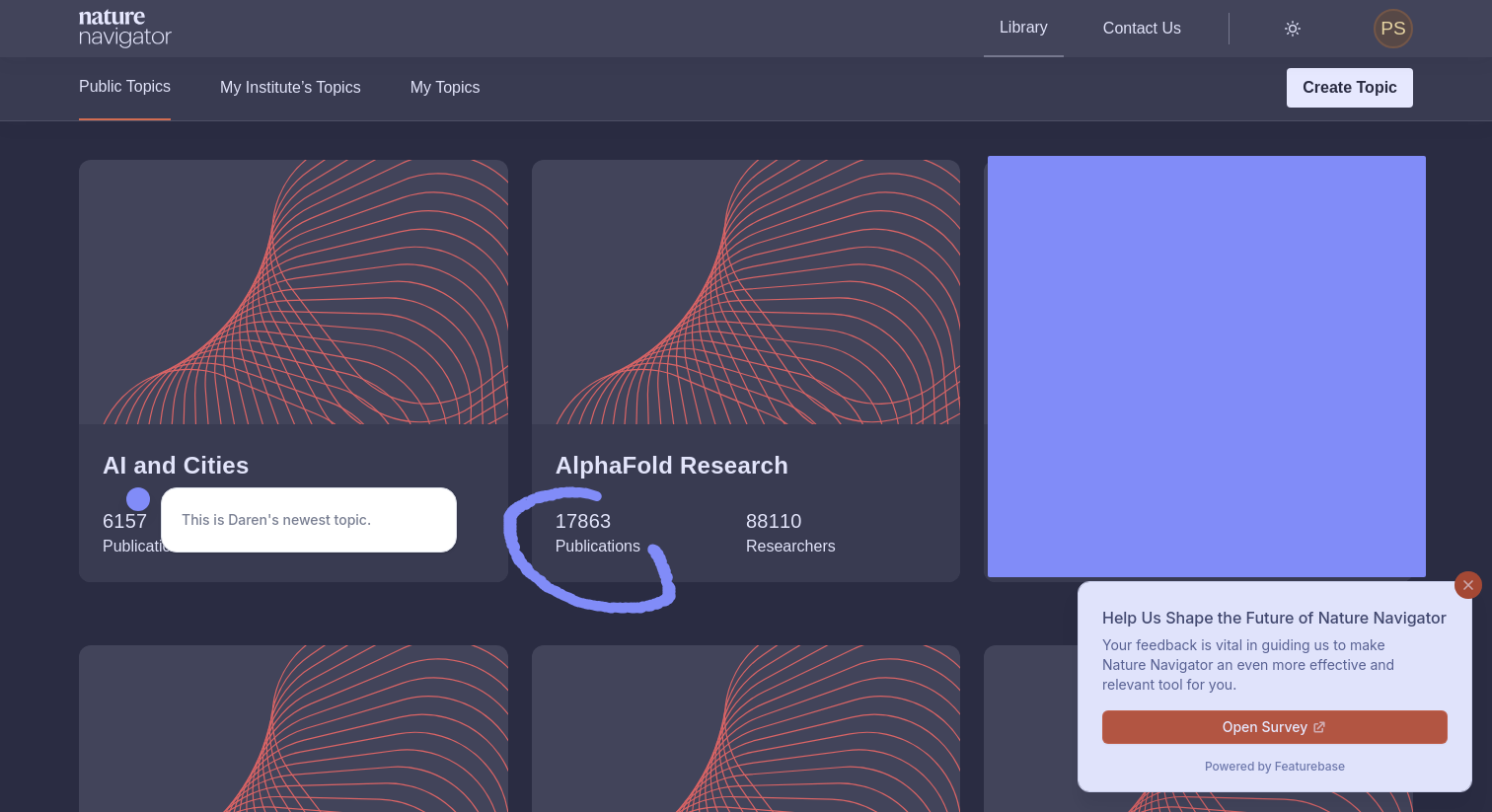
Task: Click the external link icon on Open Survey
Action: pos(1319,727)
